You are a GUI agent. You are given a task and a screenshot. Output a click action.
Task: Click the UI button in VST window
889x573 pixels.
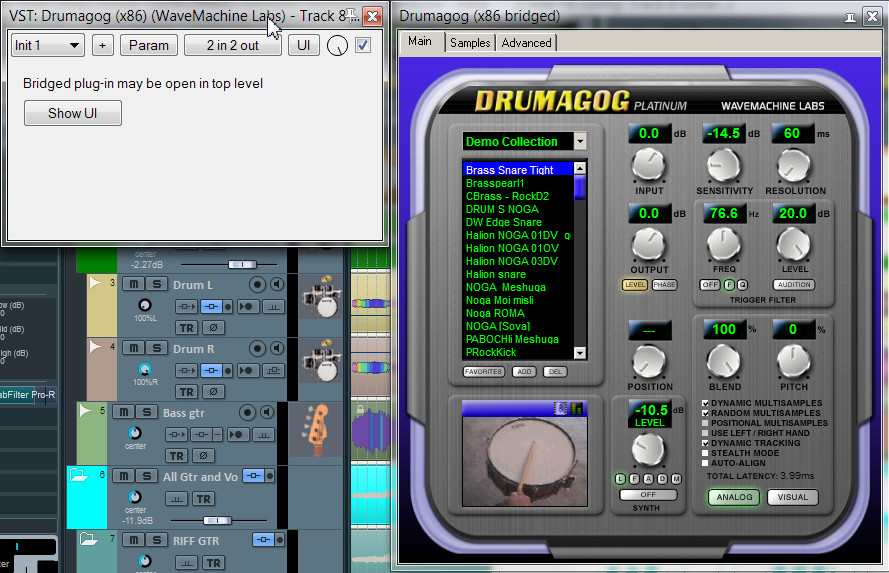tap(303, 45)
